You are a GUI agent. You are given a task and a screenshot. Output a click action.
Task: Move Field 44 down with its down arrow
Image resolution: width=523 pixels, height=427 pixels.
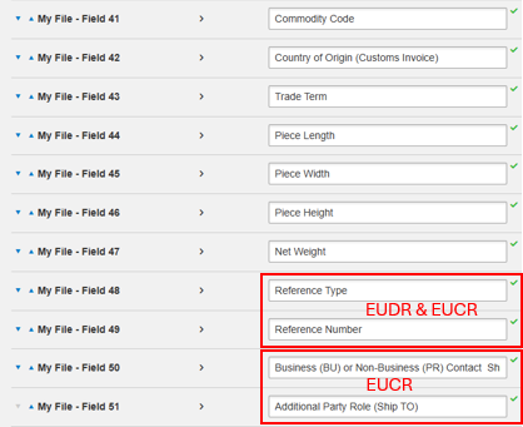click(18, 135)
